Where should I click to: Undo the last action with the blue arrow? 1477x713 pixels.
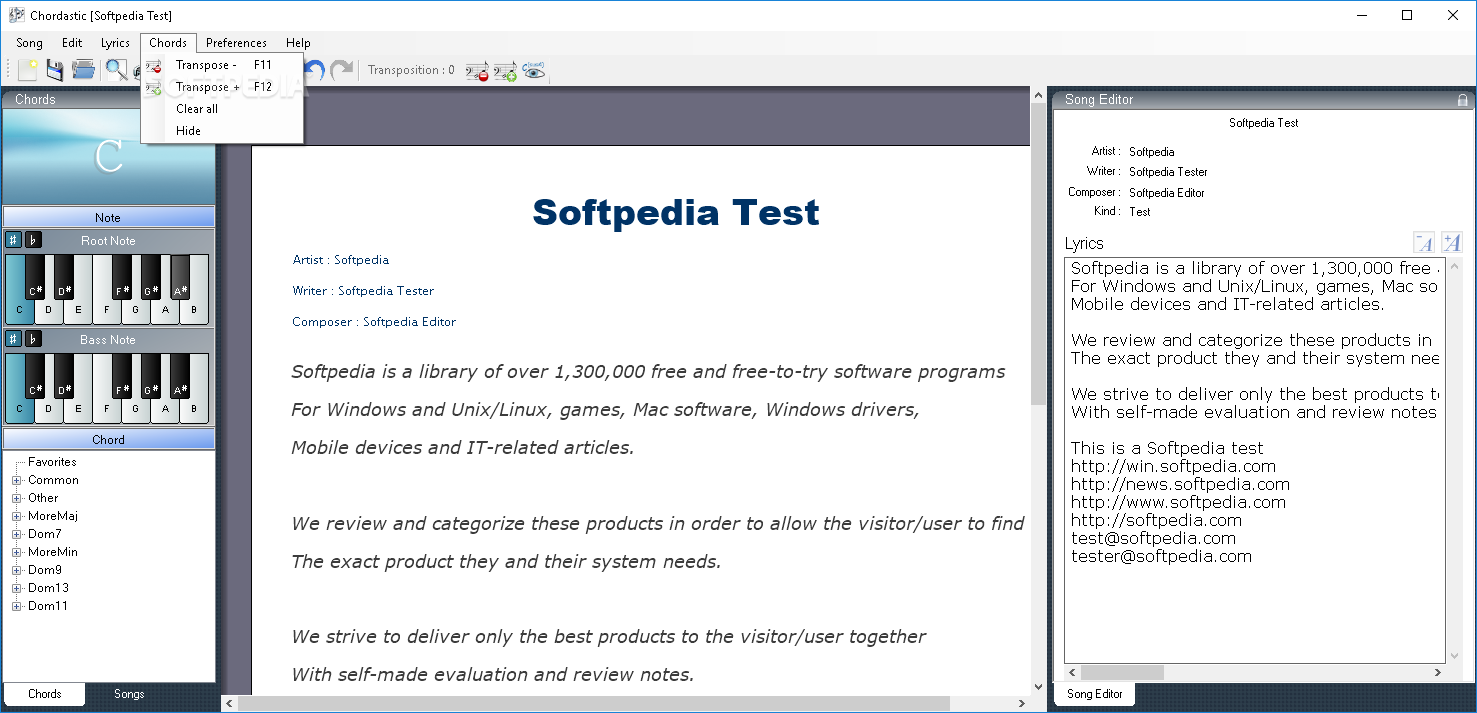(315, 70)
